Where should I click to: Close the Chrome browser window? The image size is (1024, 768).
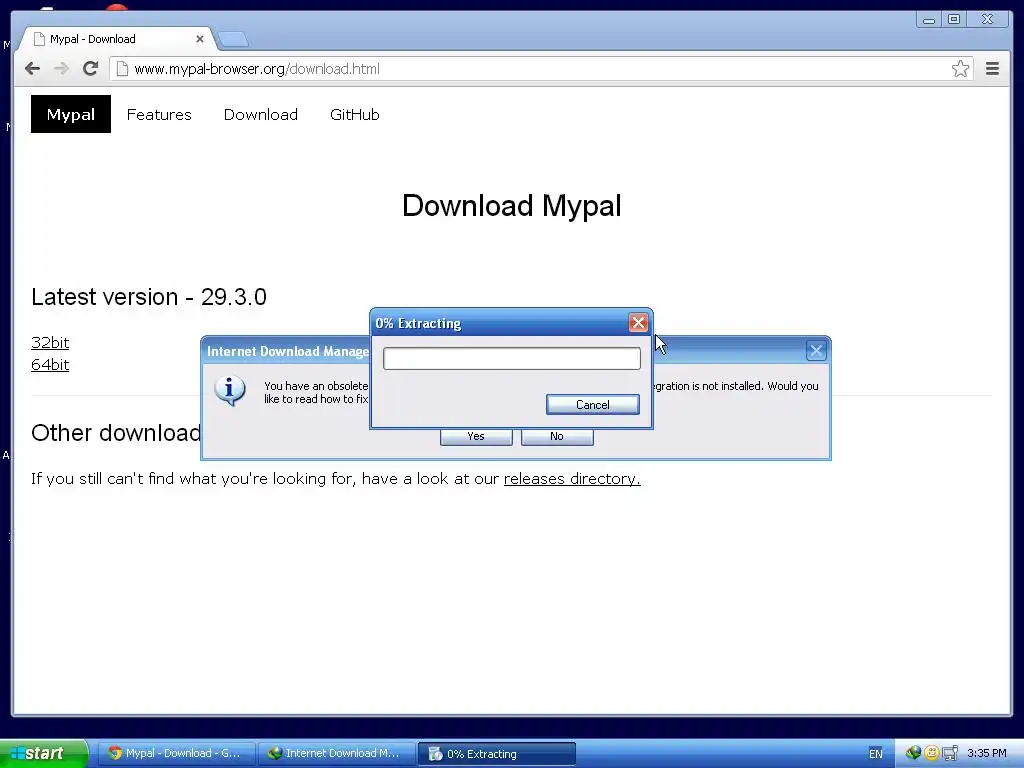pyautogui.click(x=987, y=20)
